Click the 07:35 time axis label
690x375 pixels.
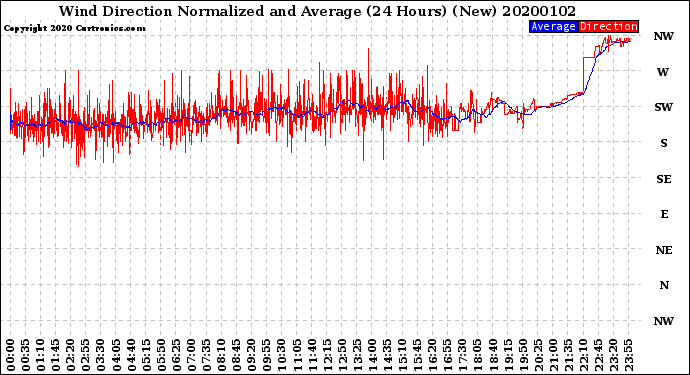pos(206,355)
